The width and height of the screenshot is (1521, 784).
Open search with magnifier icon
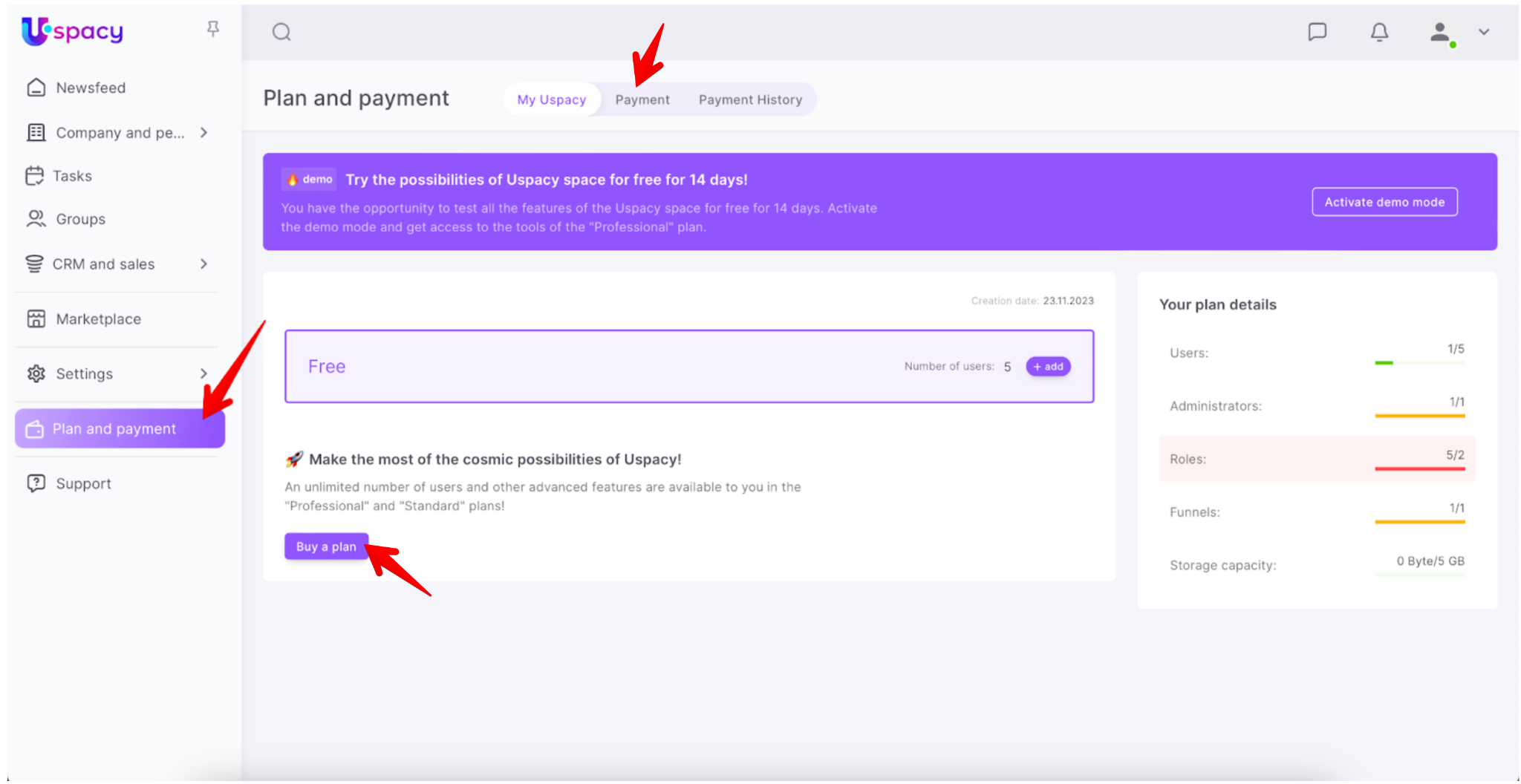pyautogui.click(x=281, y=32)
